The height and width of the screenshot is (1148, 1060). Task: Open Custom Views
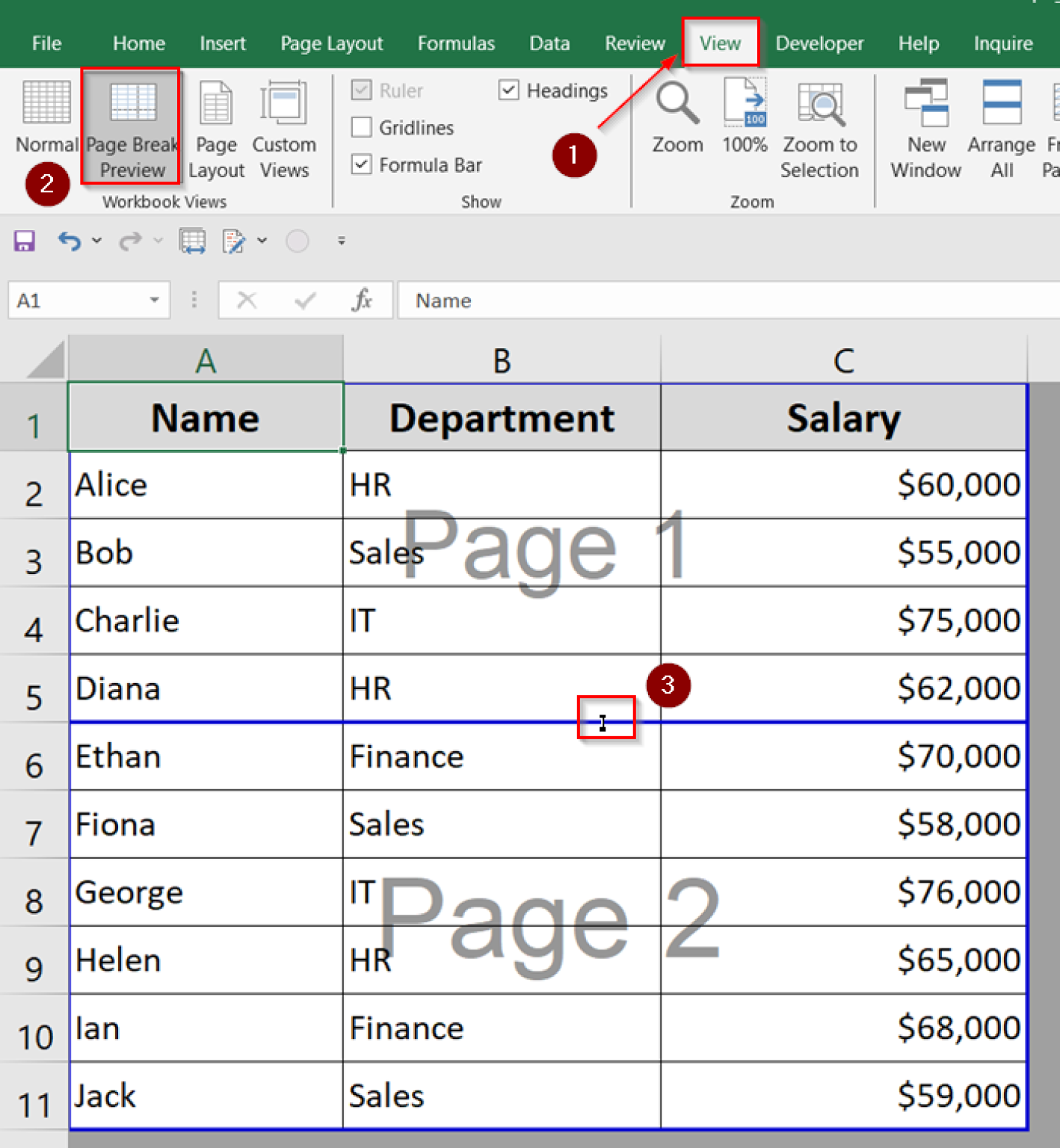[x=284, y=127]
